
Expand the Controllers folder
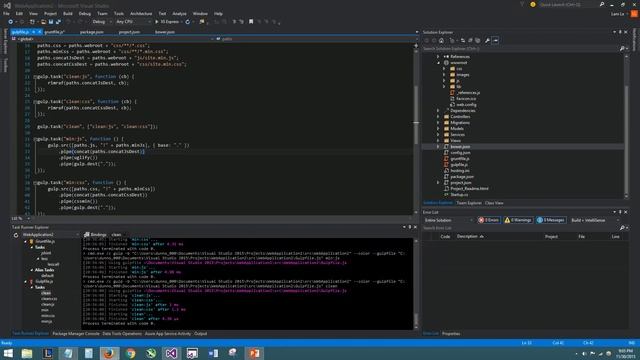pyautogui.click(x=438, y=117)
